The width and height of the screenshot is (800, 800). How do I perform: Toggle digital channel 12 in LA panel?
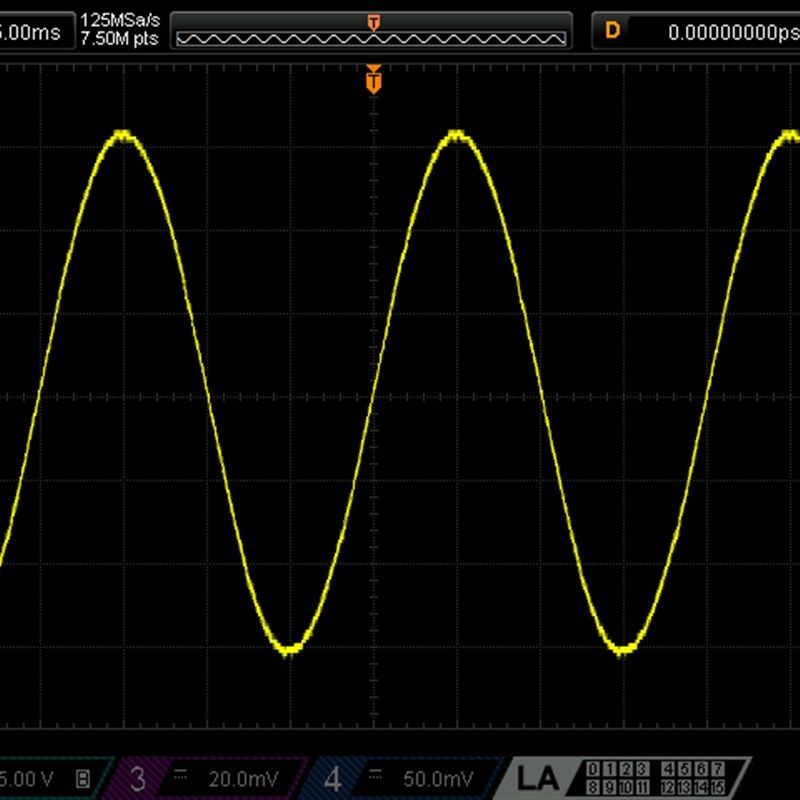point(668,787)
